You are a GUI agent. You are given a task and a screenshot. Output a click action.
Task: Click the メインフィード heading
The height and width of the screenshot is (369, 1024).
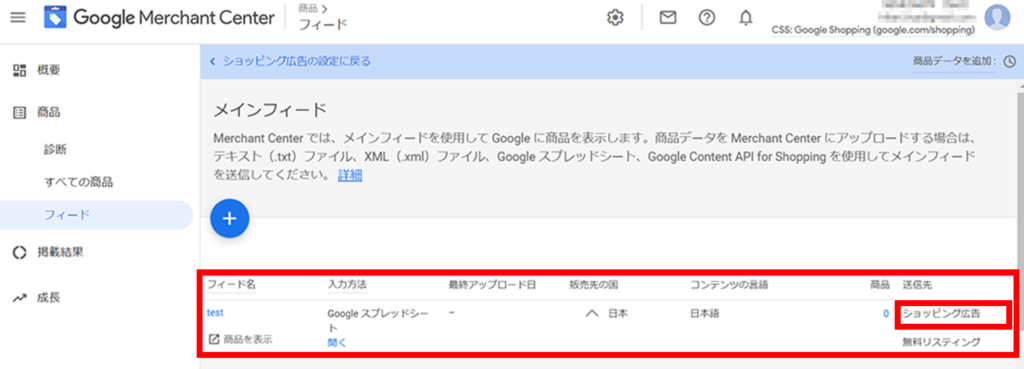point(270,110)
